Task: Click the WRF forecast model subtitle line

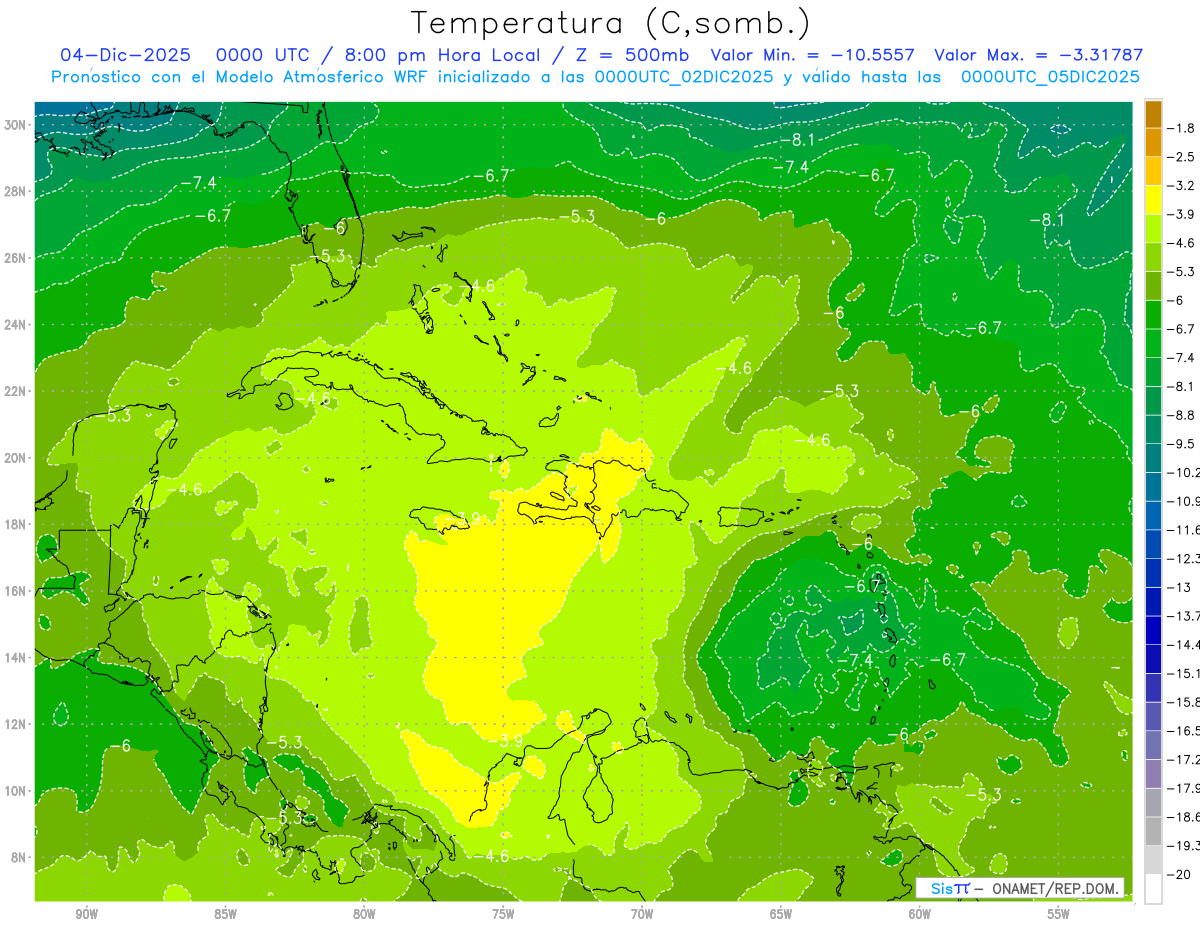Action: click(595, 77)
